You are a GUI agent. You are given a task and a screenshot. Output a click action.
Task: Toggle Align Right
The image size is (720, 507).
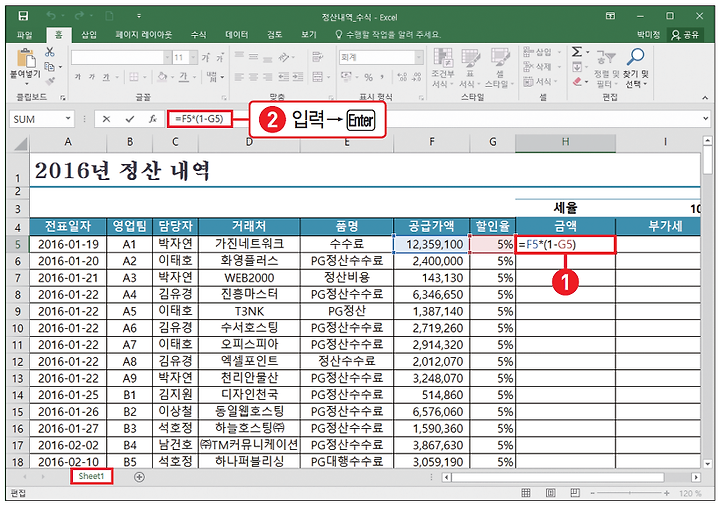[x=268, y=77]
